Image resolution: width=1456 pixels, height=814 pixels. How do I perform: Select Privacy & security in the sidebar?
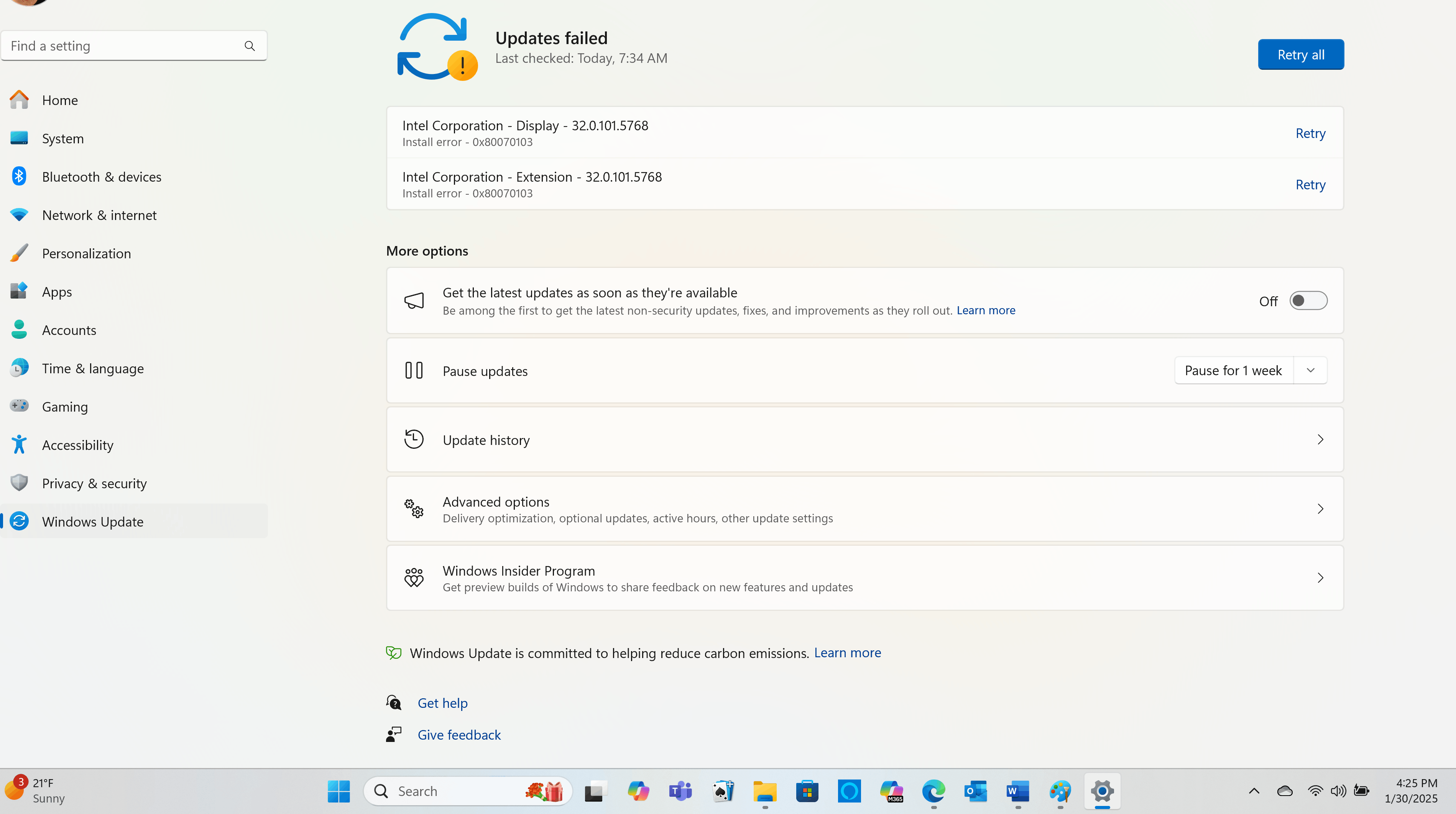coord(94,484)
